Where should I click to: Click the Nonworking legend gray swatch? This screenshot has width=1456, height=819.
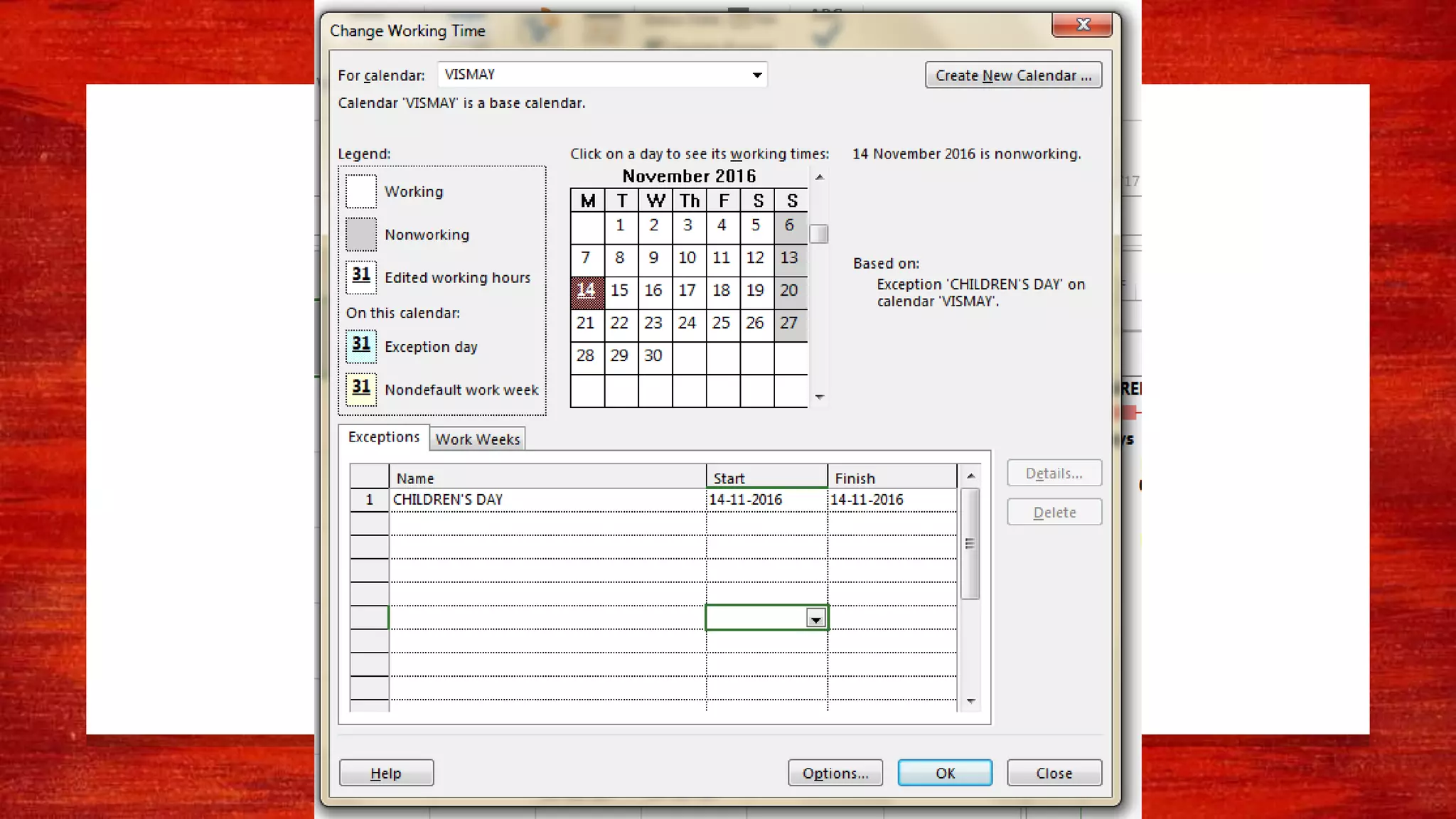point(361,234)
